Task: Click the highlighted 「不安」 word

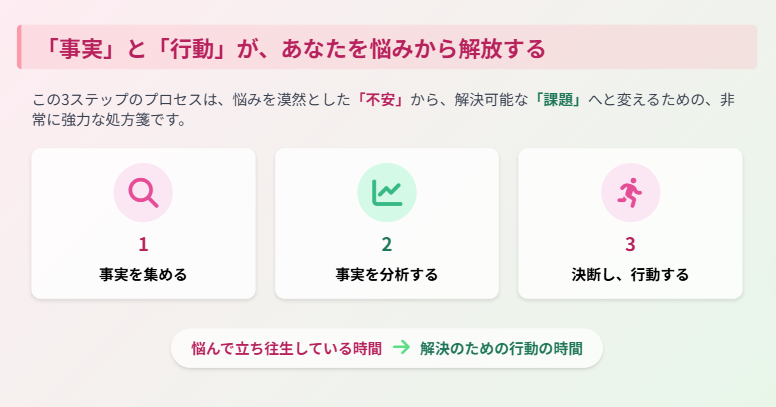Action: tap(381, 100)
